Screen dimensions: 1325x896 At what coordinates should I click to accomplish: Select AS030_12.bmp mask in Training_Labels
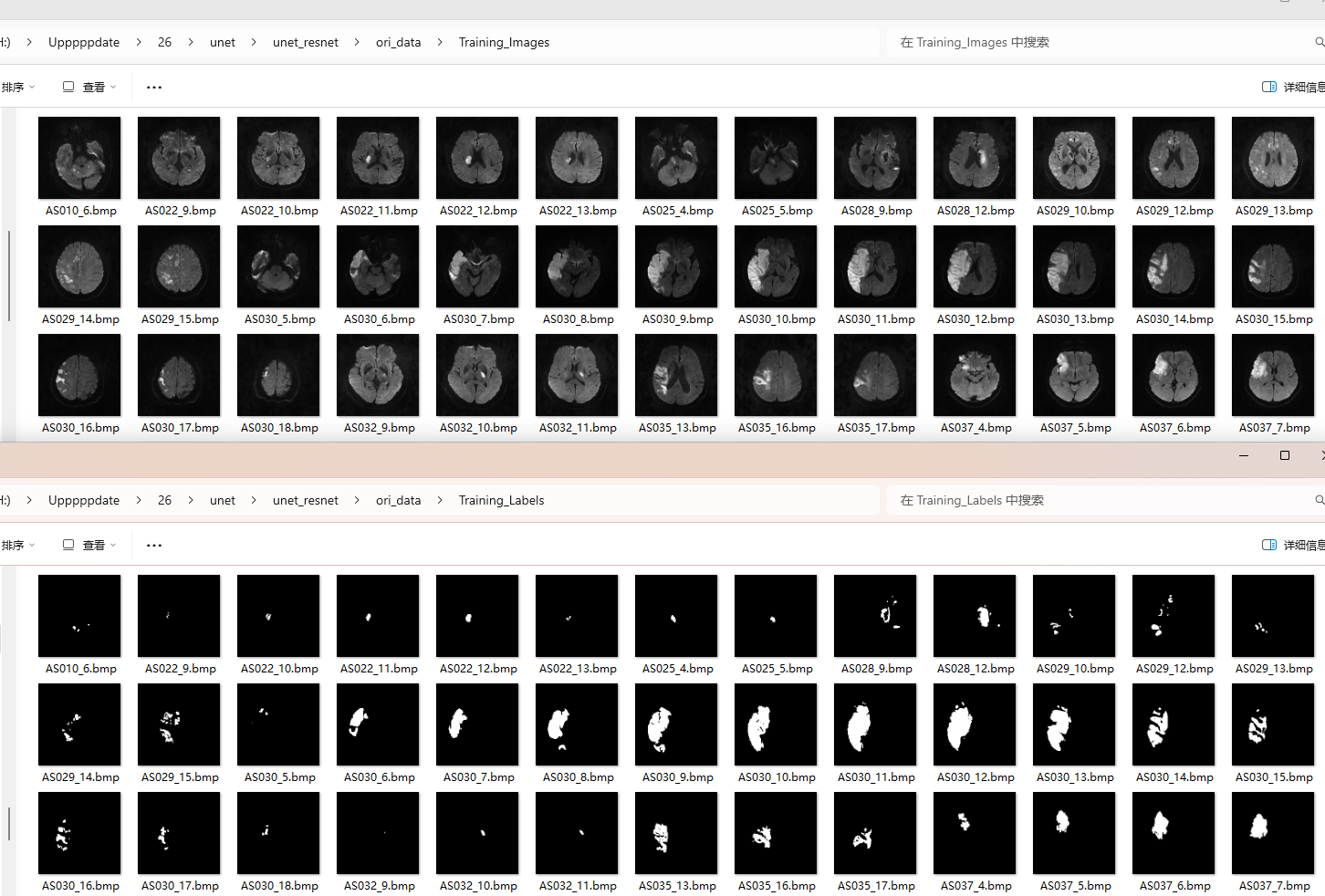click(x=975, y=724)
